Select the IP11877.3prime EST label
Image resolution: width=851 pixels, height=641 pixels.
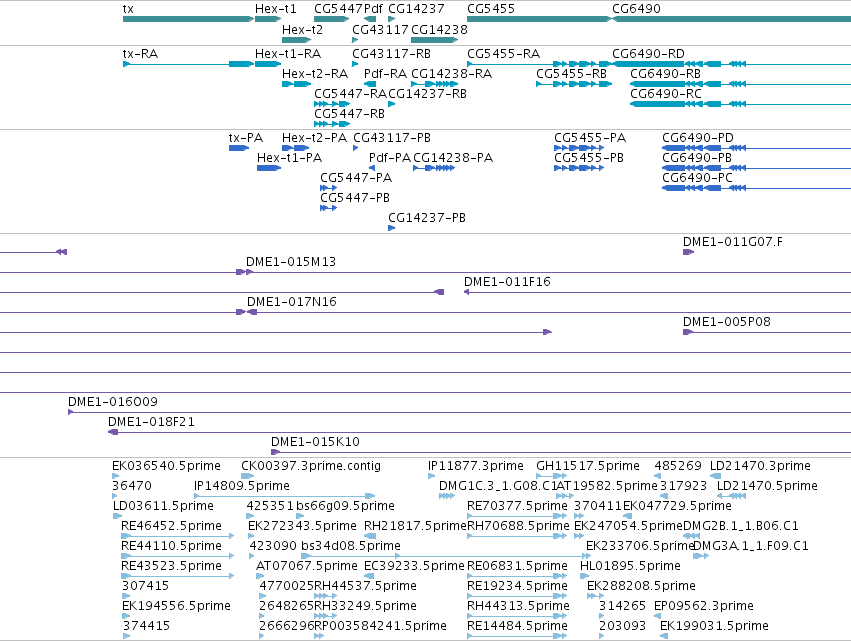click(x=476, y=466)
